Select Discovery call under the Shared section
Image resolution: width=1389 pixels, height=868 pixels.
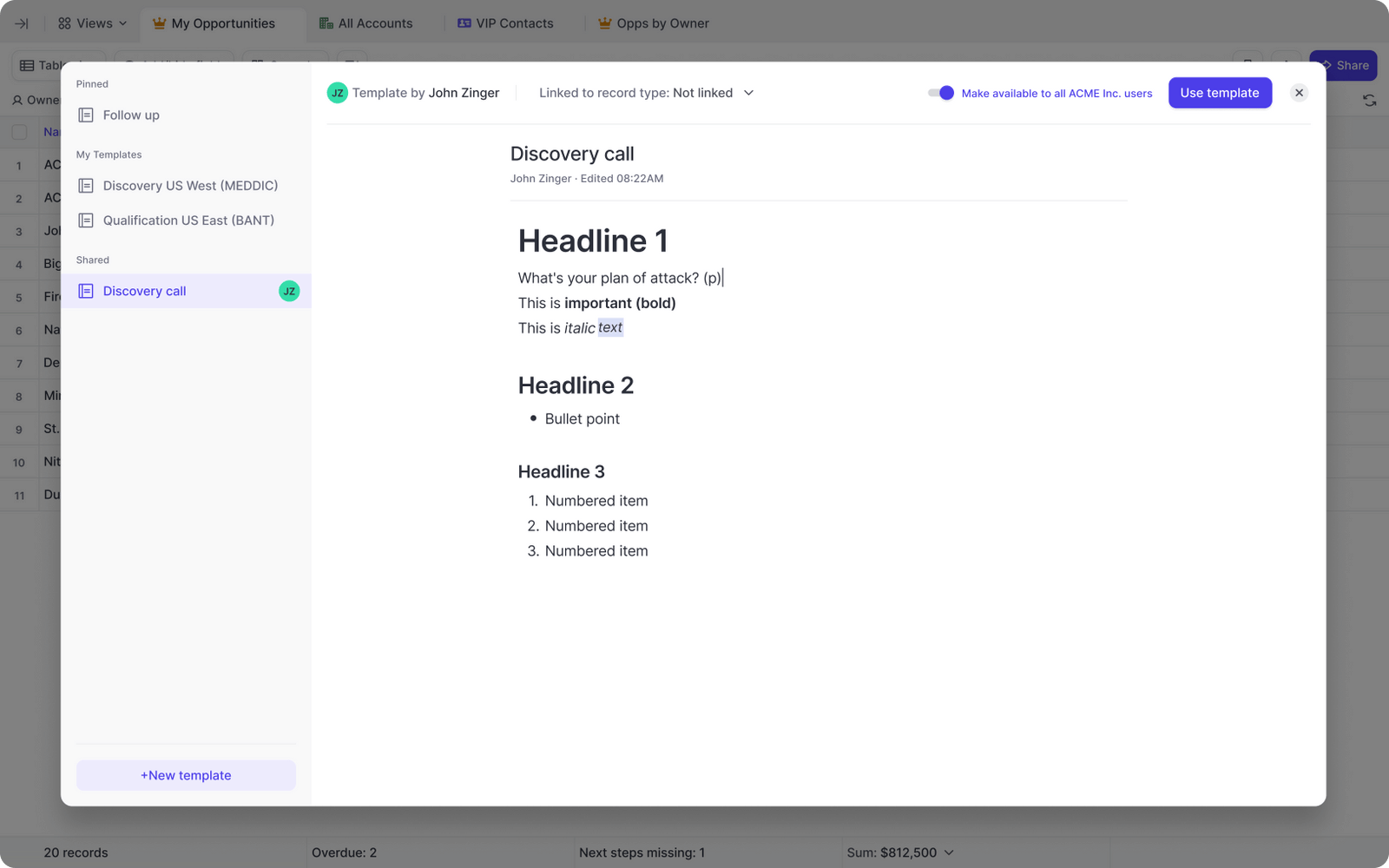[144, 291]
